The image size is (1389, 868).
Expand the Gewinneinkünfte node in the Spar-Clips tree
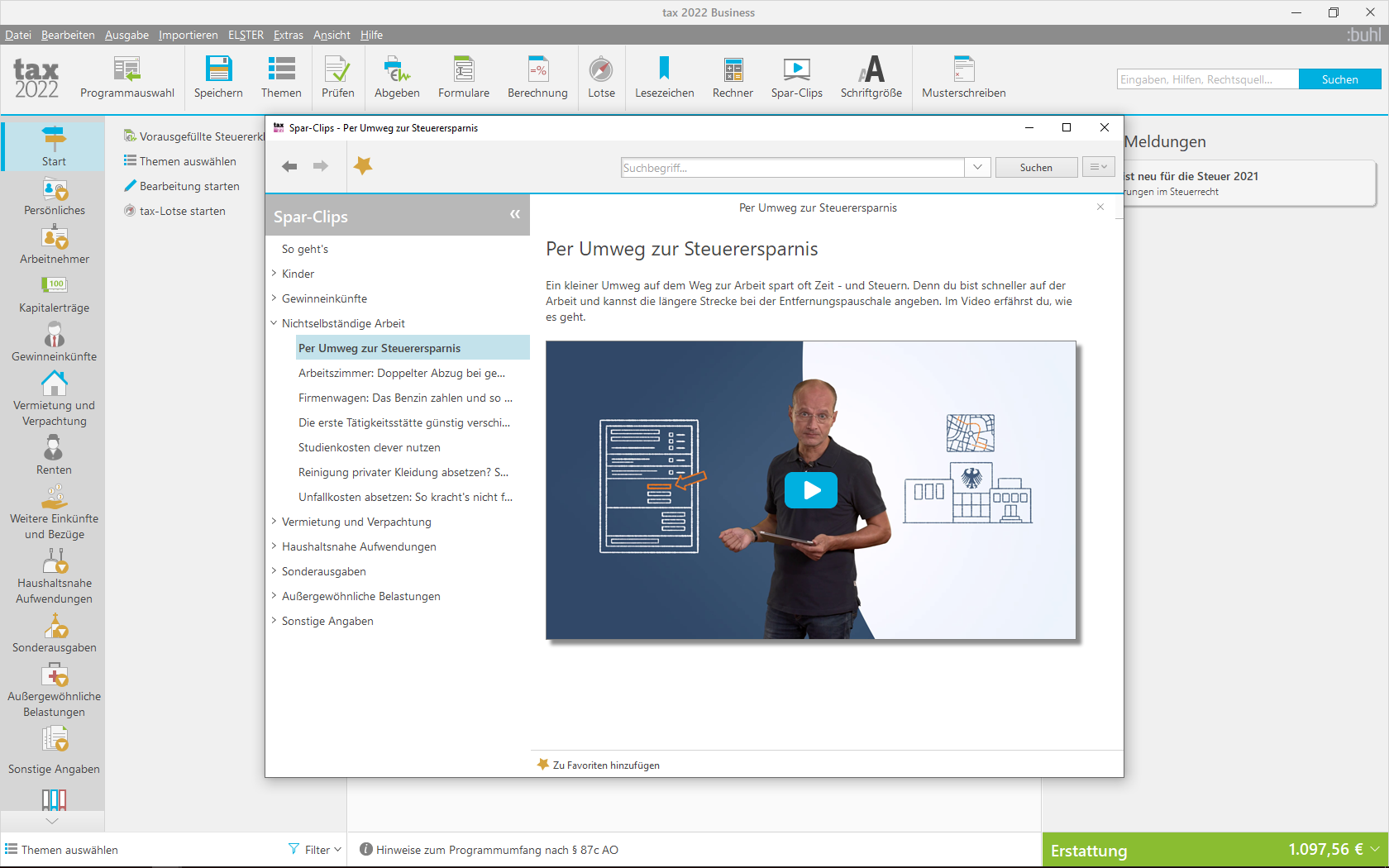(x=274, y=298)
